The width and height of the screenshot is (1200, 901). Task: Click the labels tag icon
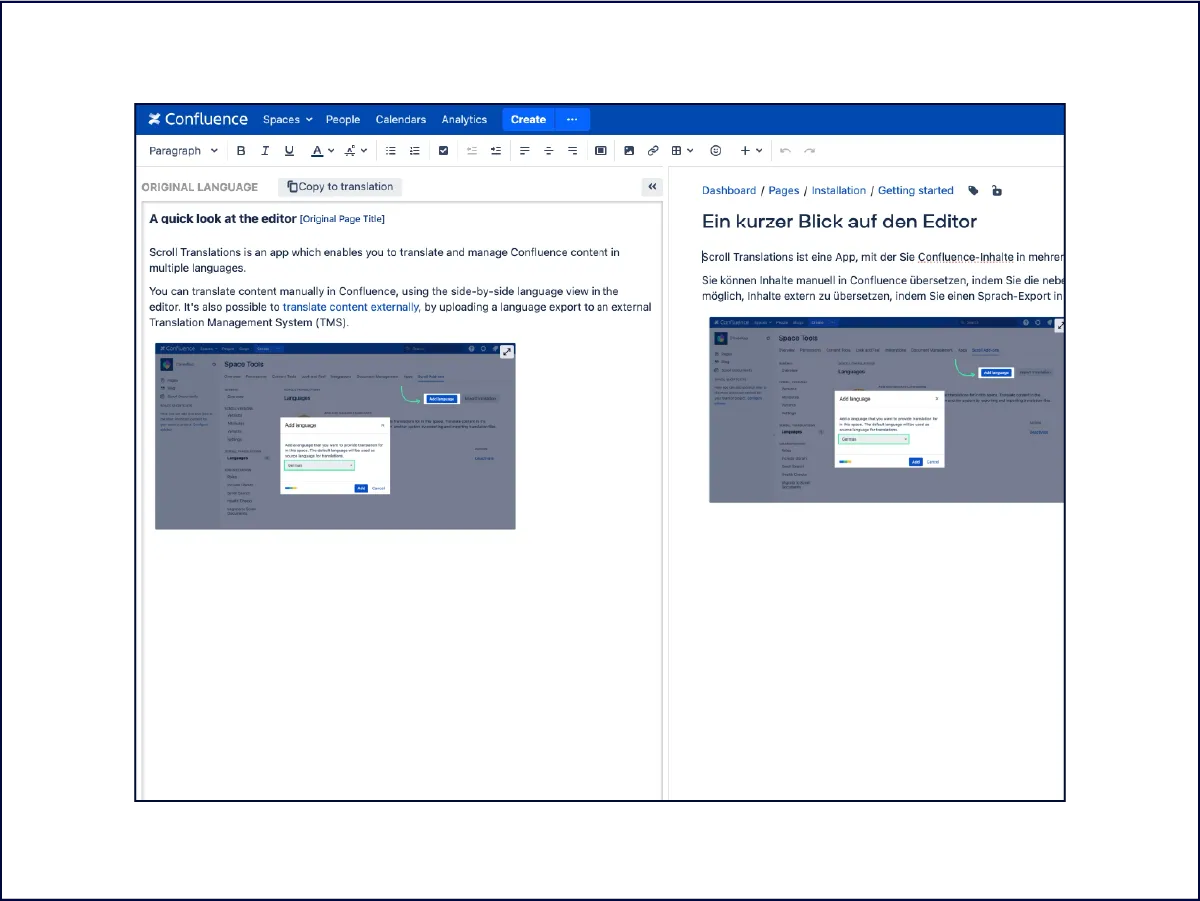point(973,191)
